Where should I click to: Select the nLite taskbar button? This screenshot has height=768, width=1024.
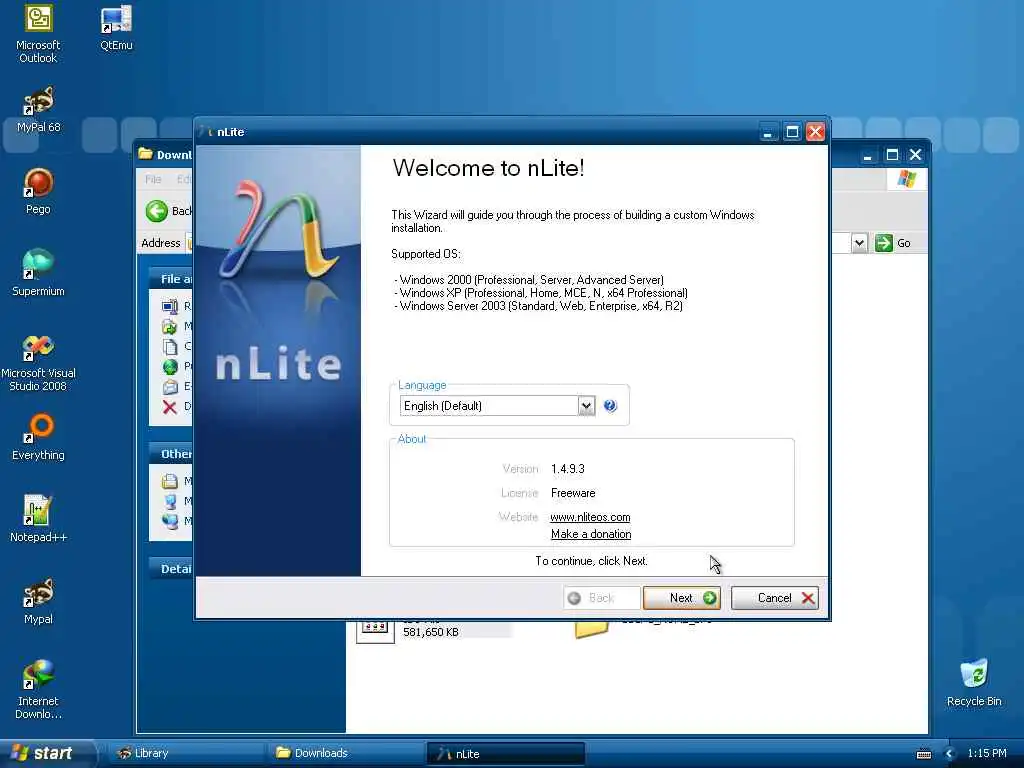click(x=505, y=754)
